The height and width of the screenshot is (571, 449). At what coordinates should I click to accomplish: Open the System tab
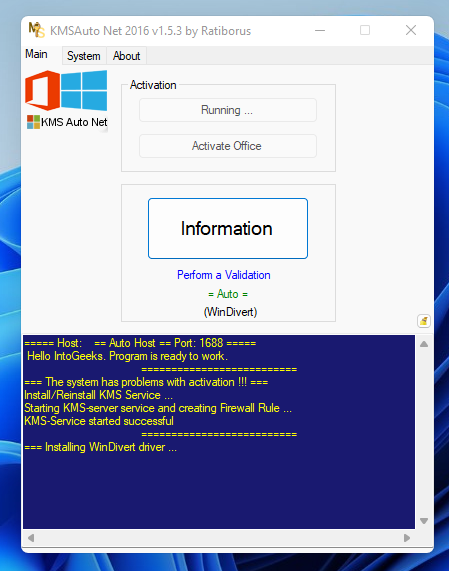point(84,56)
